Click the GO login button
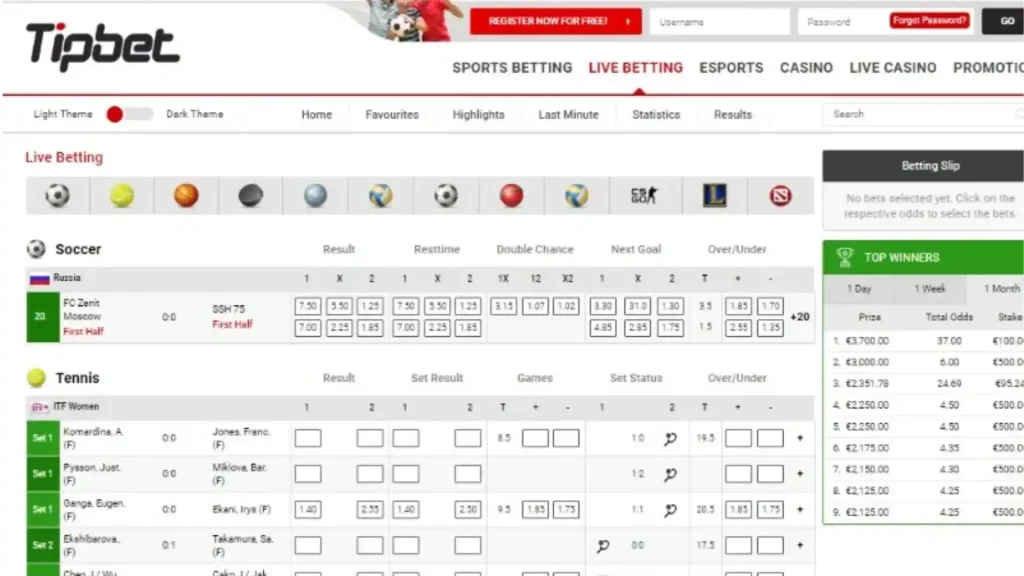The image size is (1024, 576). (x=1004, y=22)
